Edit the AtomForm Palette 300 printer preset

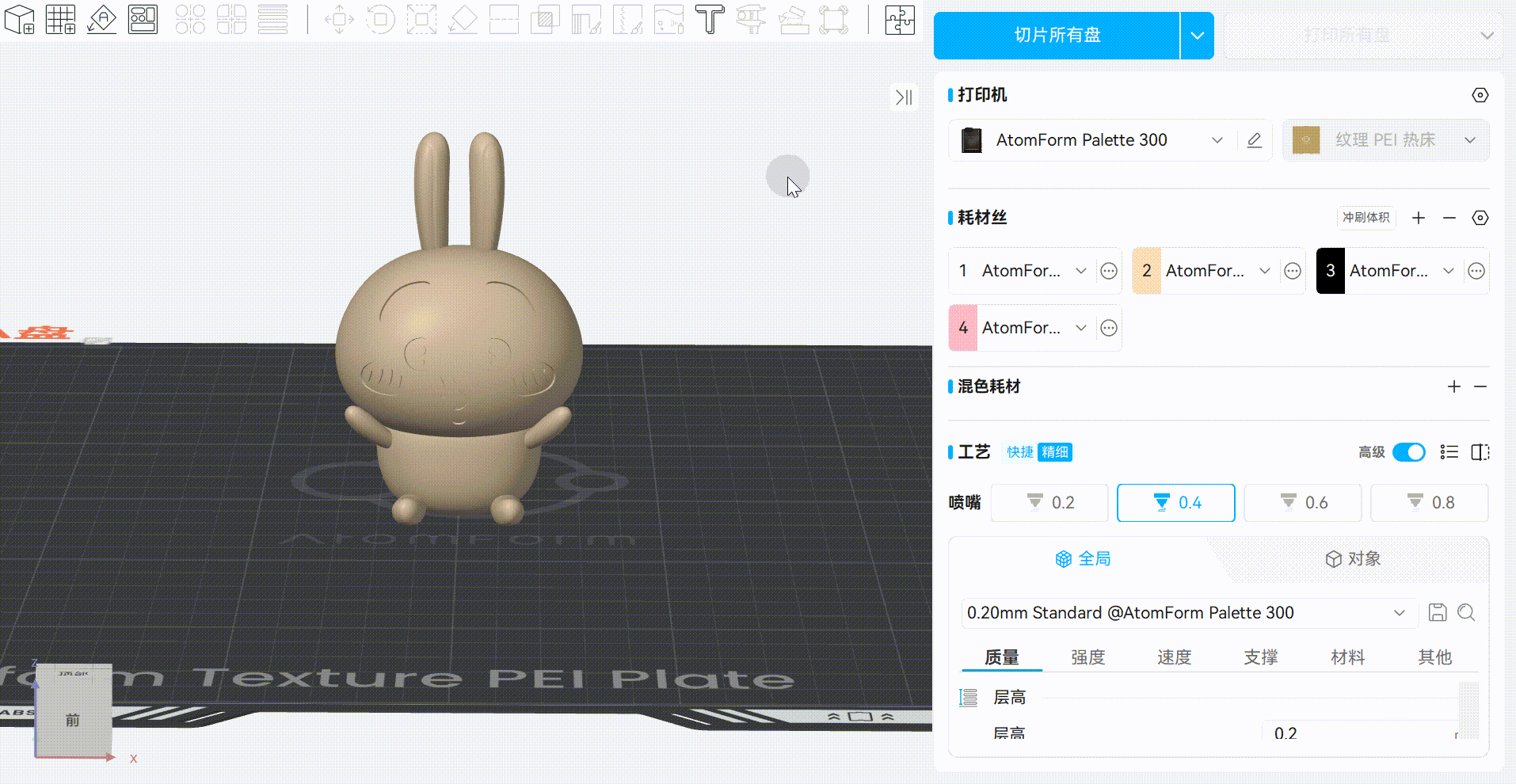tap(1254, 140)
